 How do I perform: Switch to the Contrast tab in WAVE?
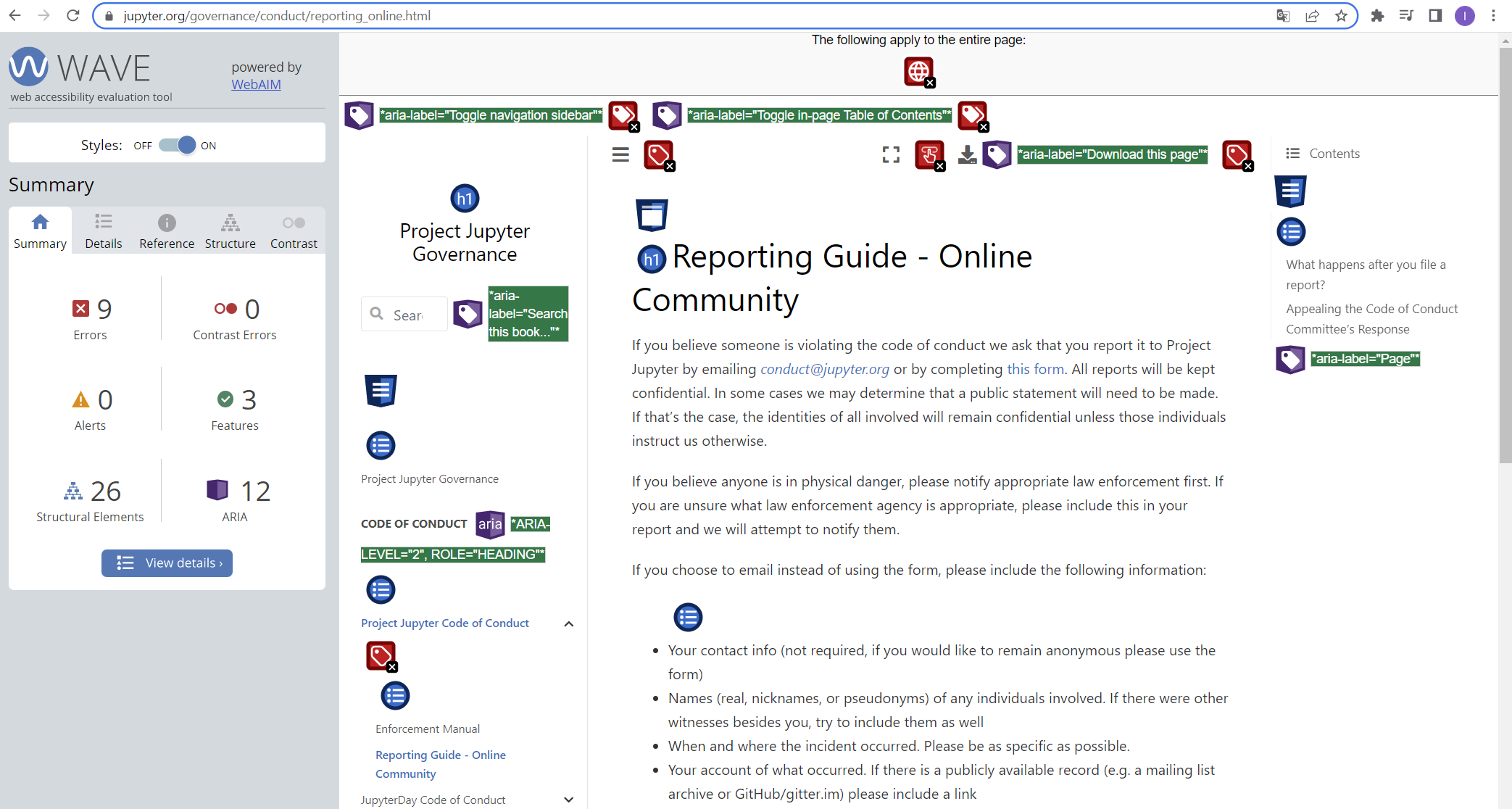point(294,231)
